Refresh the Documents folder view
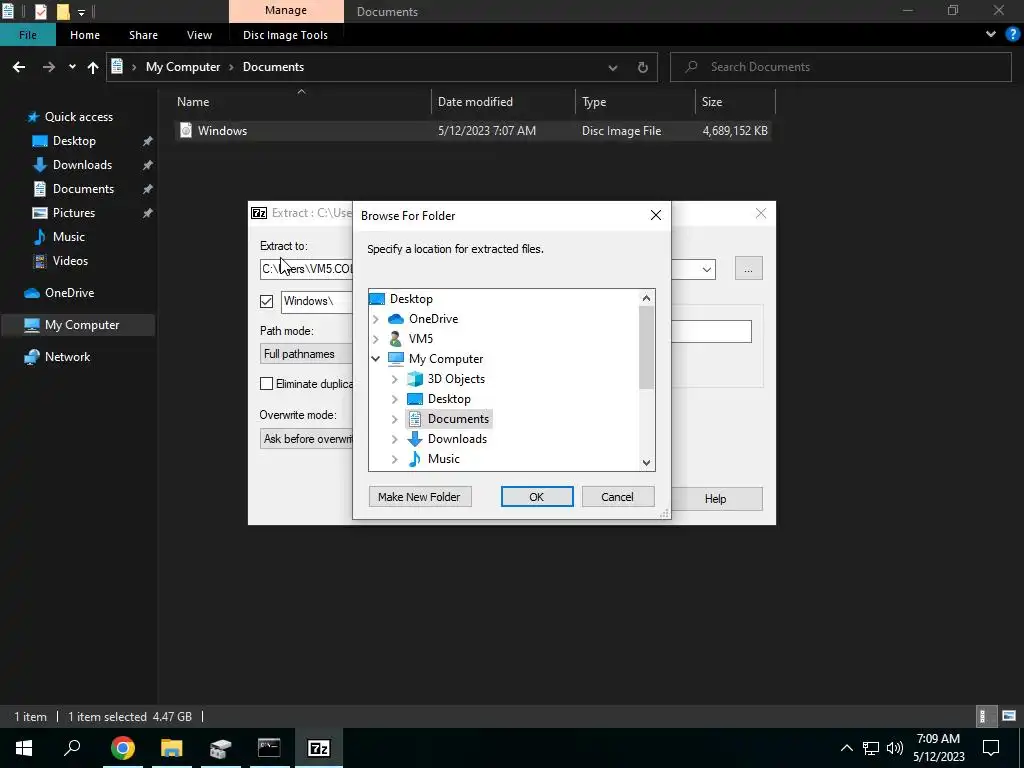Image resolution: width=1024 pixels, height=768 pixels. 643,67
